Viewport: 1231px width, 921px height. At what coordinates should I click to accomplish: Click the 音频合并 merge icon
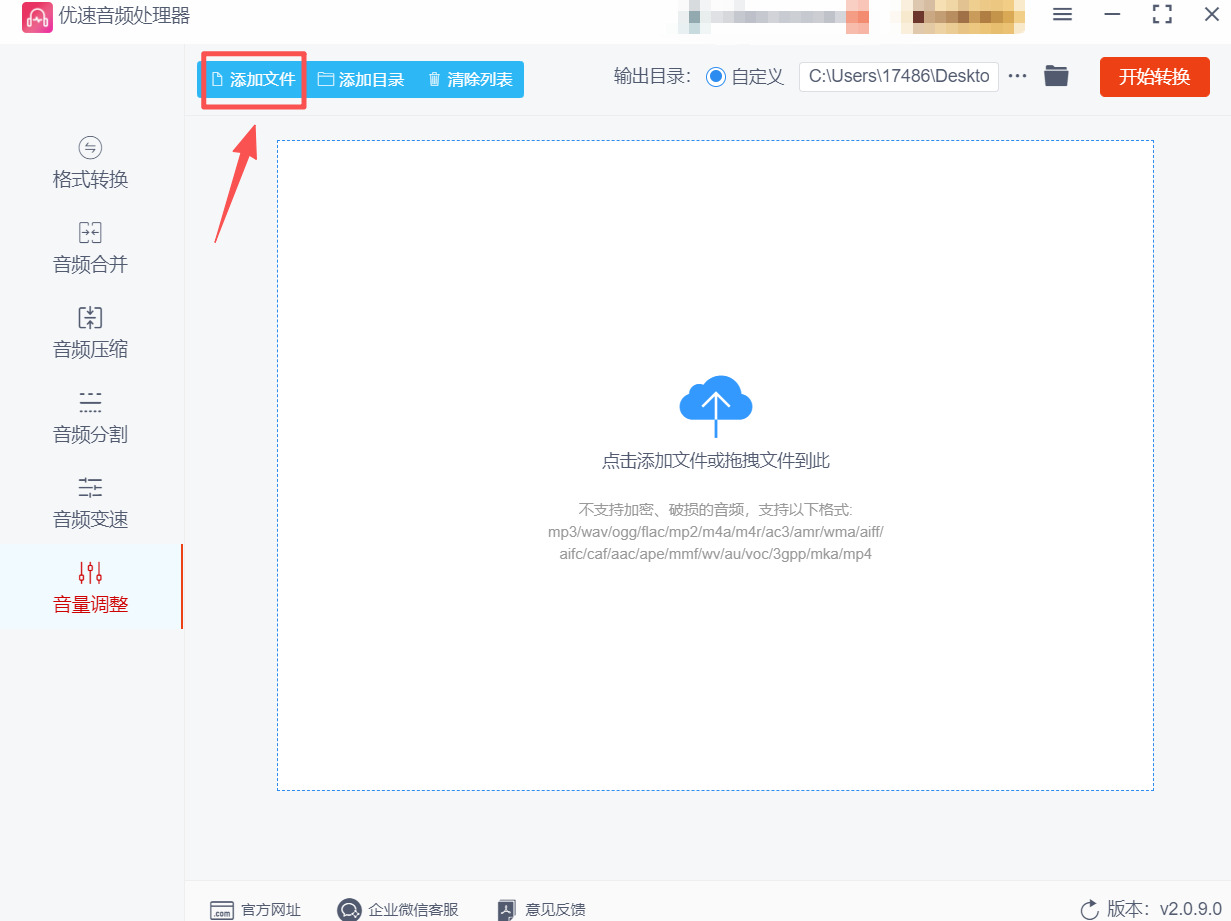(x=91, y=233)
